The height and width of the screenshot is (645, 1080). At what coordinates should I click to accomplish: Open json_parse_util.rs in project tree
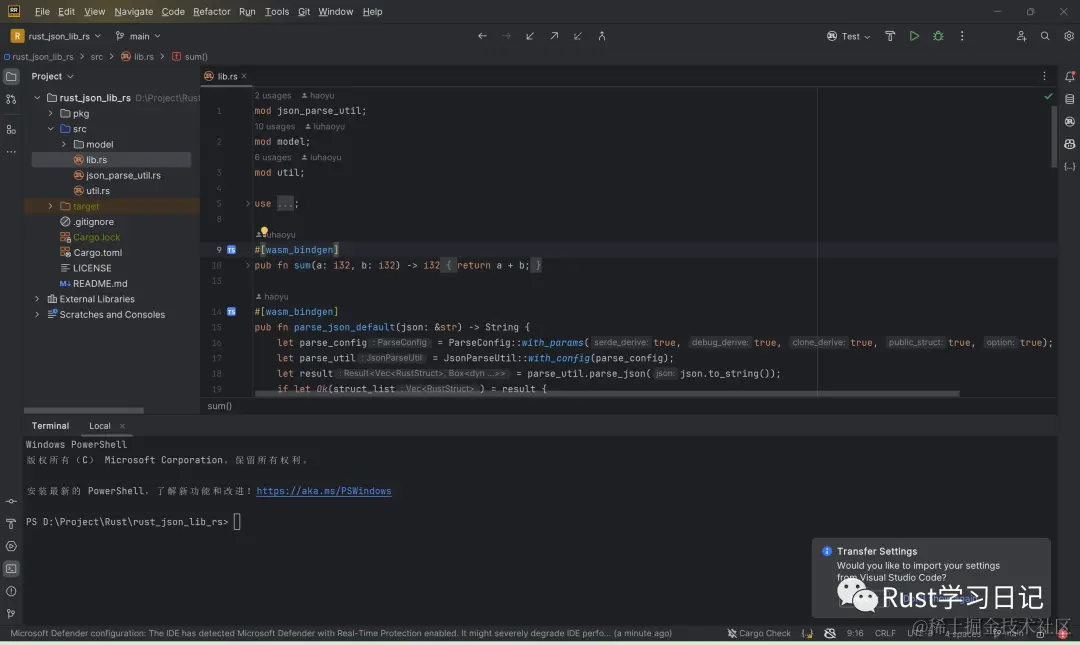click(123, 175)
